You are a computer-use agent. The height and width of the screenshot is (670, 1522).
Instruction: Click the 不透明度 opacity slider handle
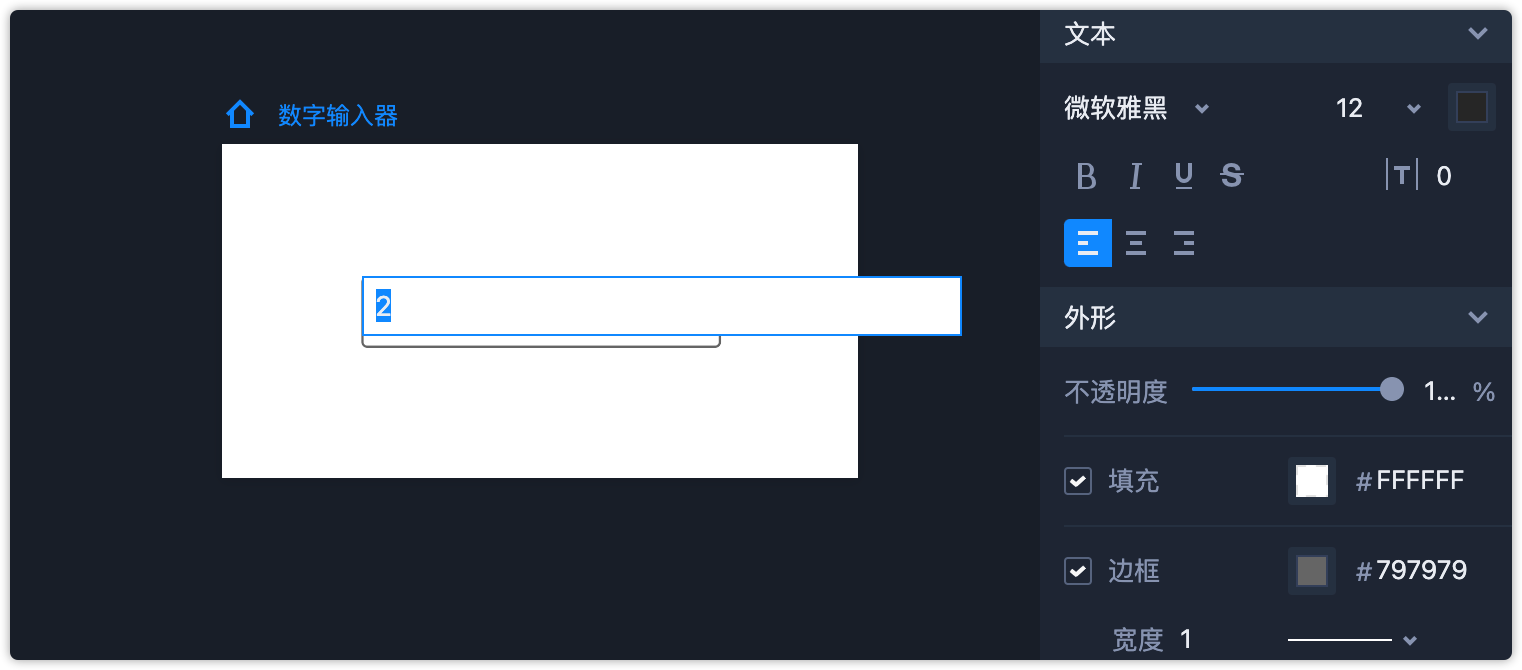(x=1392, y=390)
